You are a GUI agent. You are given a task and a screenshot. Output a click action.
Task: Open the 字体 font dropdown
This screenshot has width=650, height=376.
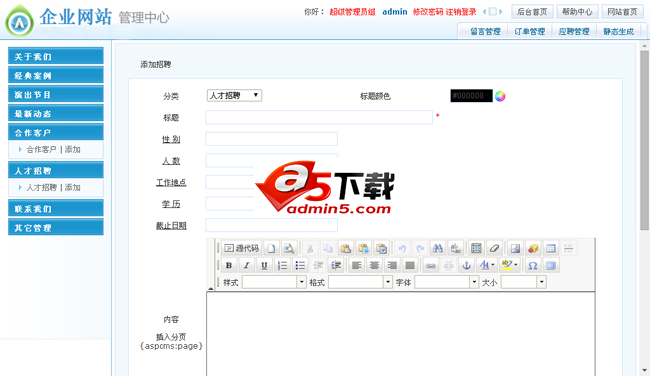point(447,282)
